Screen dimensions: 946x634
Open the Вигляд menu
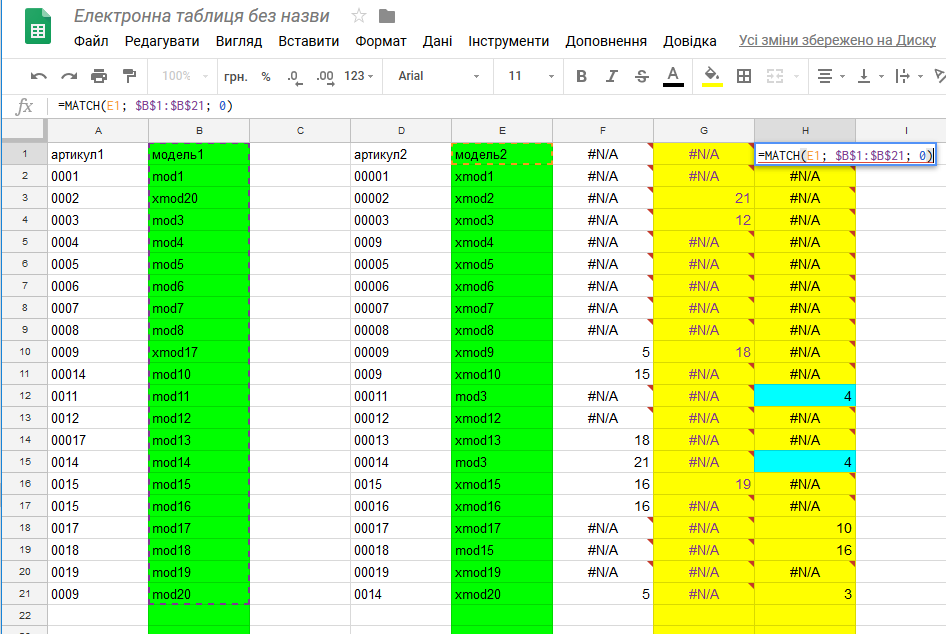pyautogui.click(x=239, y=41)
